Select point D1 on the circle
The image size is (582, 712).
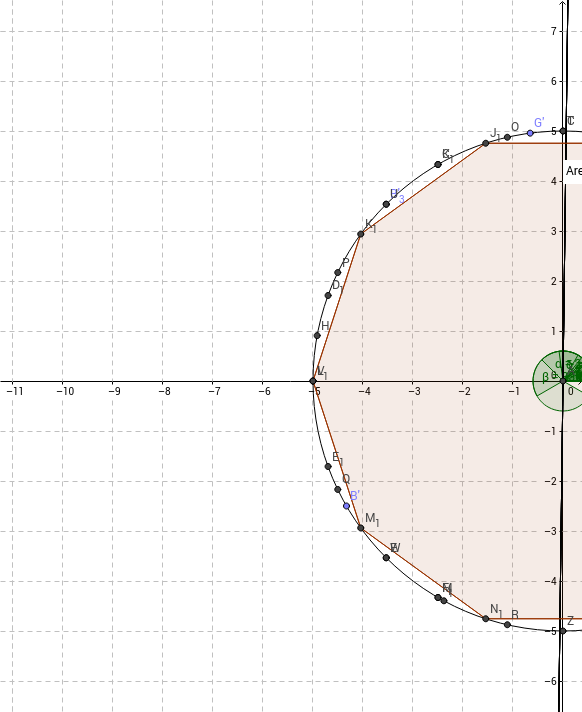(328, 296)
